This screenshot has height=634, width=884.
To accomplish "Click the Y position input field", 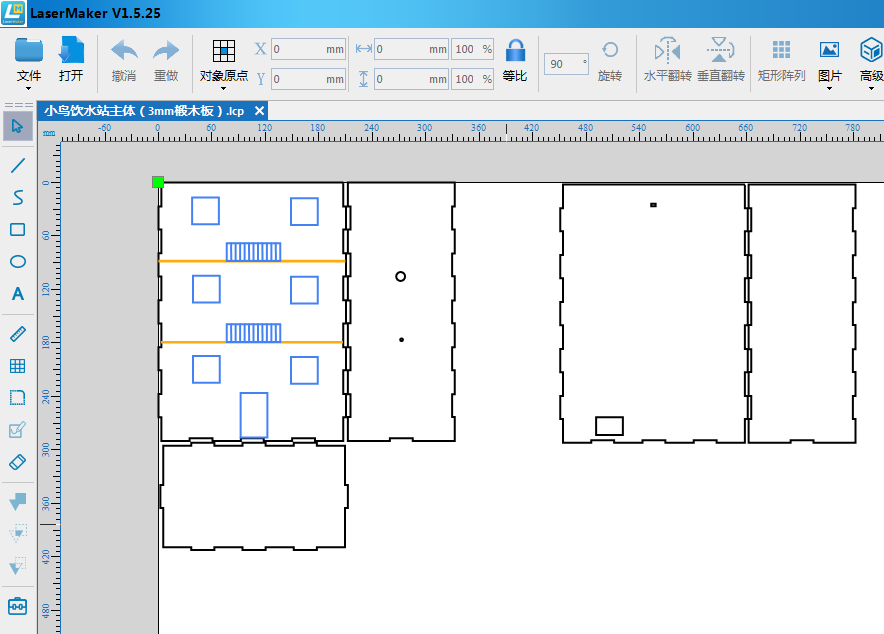I will [308, 79].
